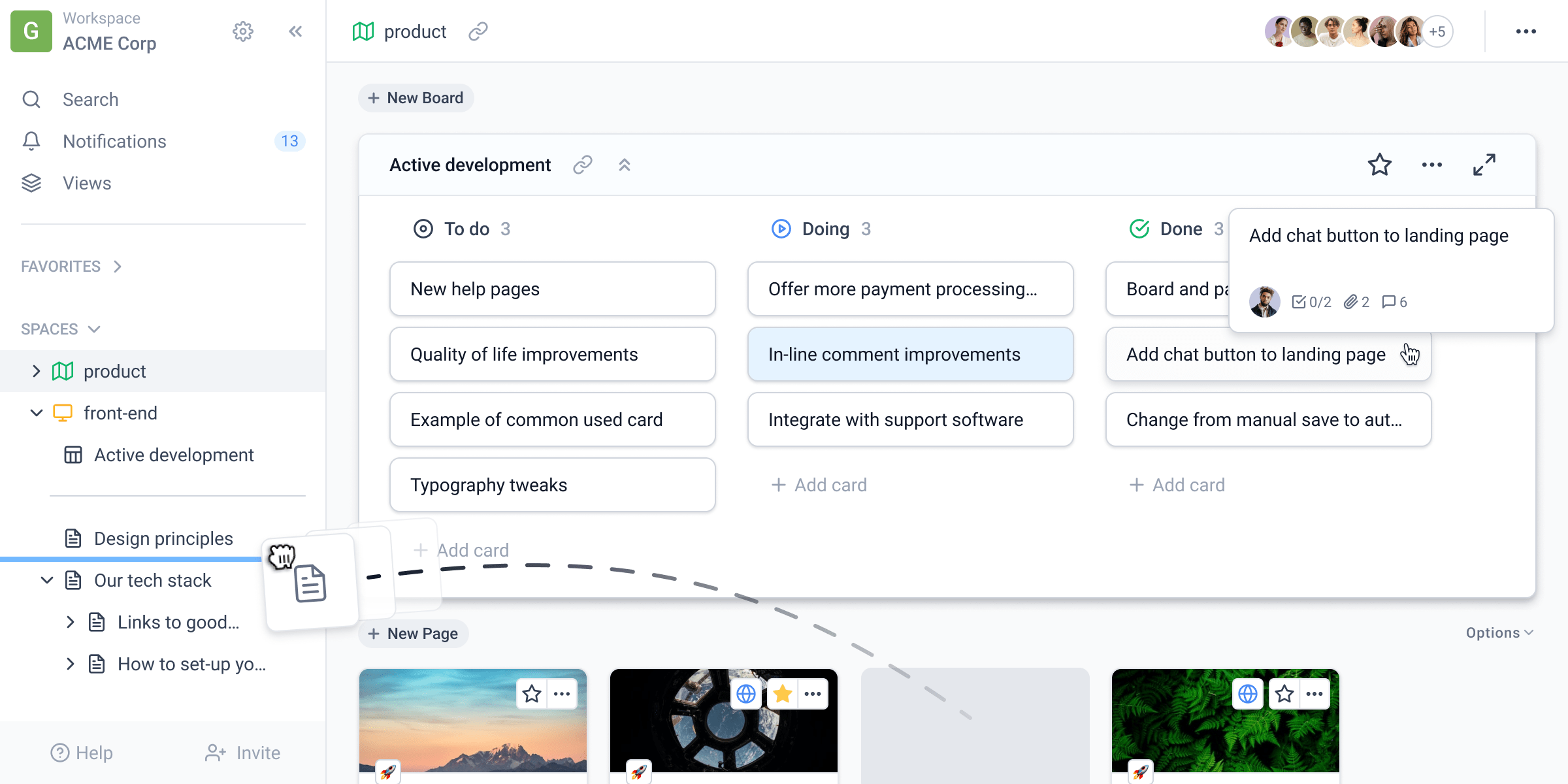1568x784 pixels.
Task: Open workspace settings gear icon
Action: (242, 31)
